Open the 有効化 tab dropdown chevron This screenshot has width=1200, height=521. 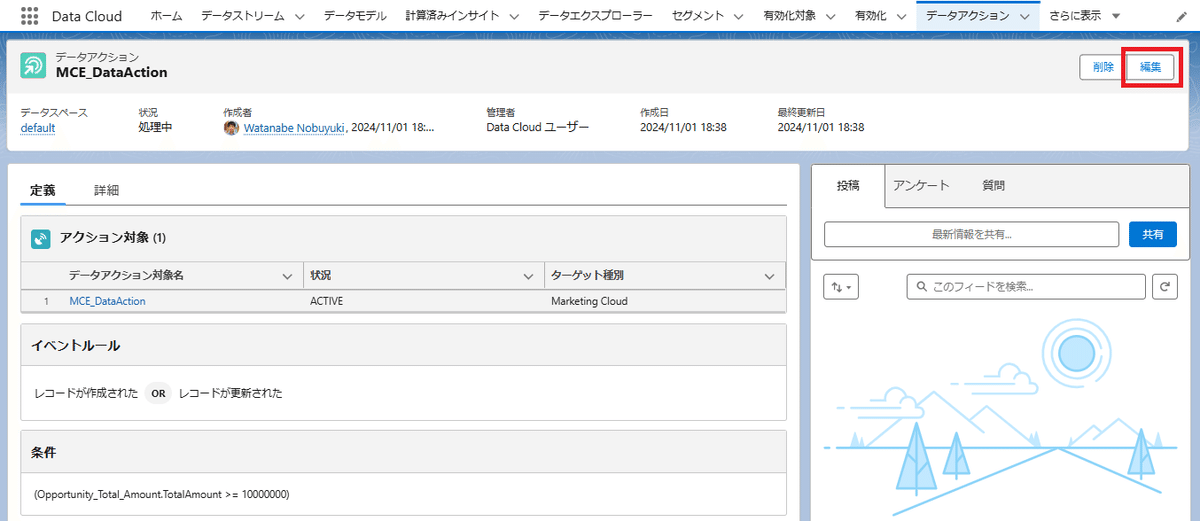coord(900,17)
